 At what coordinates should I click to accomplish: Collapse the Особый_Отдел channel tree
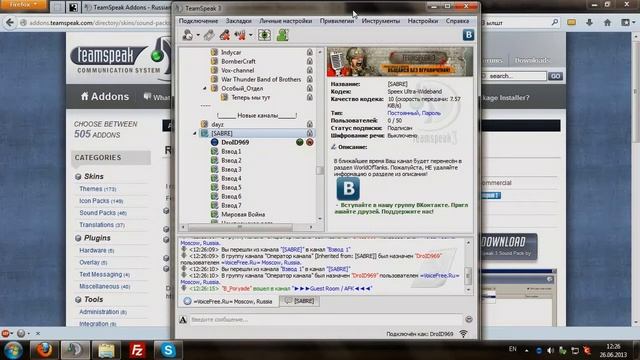coord(205,88)
